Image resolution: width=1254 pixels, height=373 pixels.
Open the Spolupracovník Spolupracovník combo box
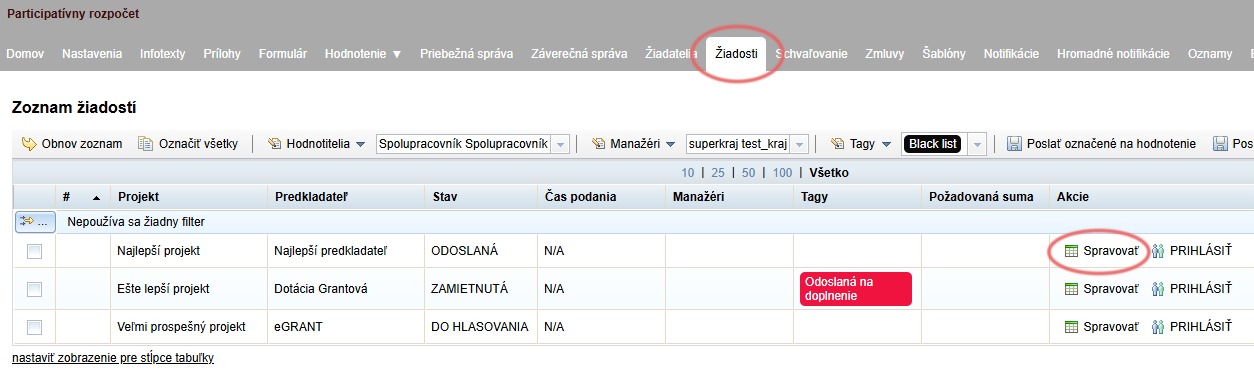[472, 144]
